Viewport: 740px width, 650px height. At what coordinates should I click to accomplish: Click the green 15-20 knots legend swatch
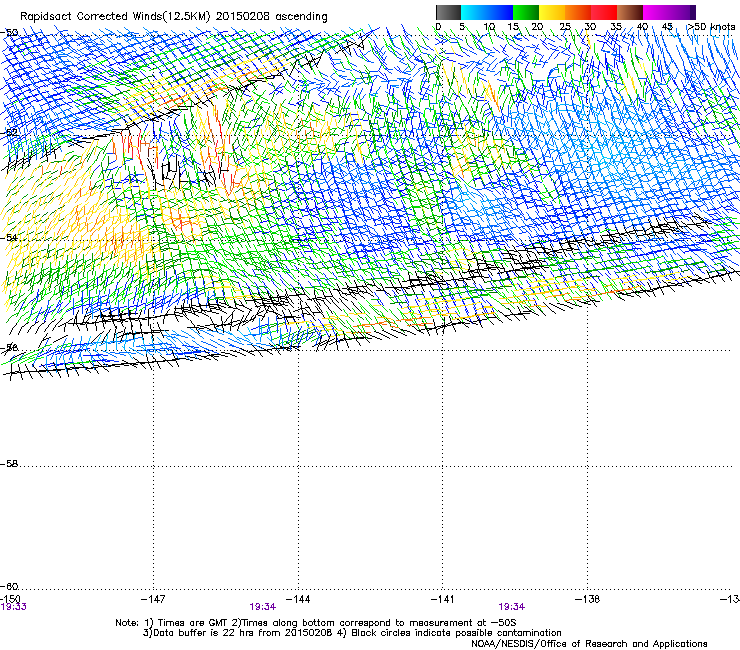(x=526, y=12)
